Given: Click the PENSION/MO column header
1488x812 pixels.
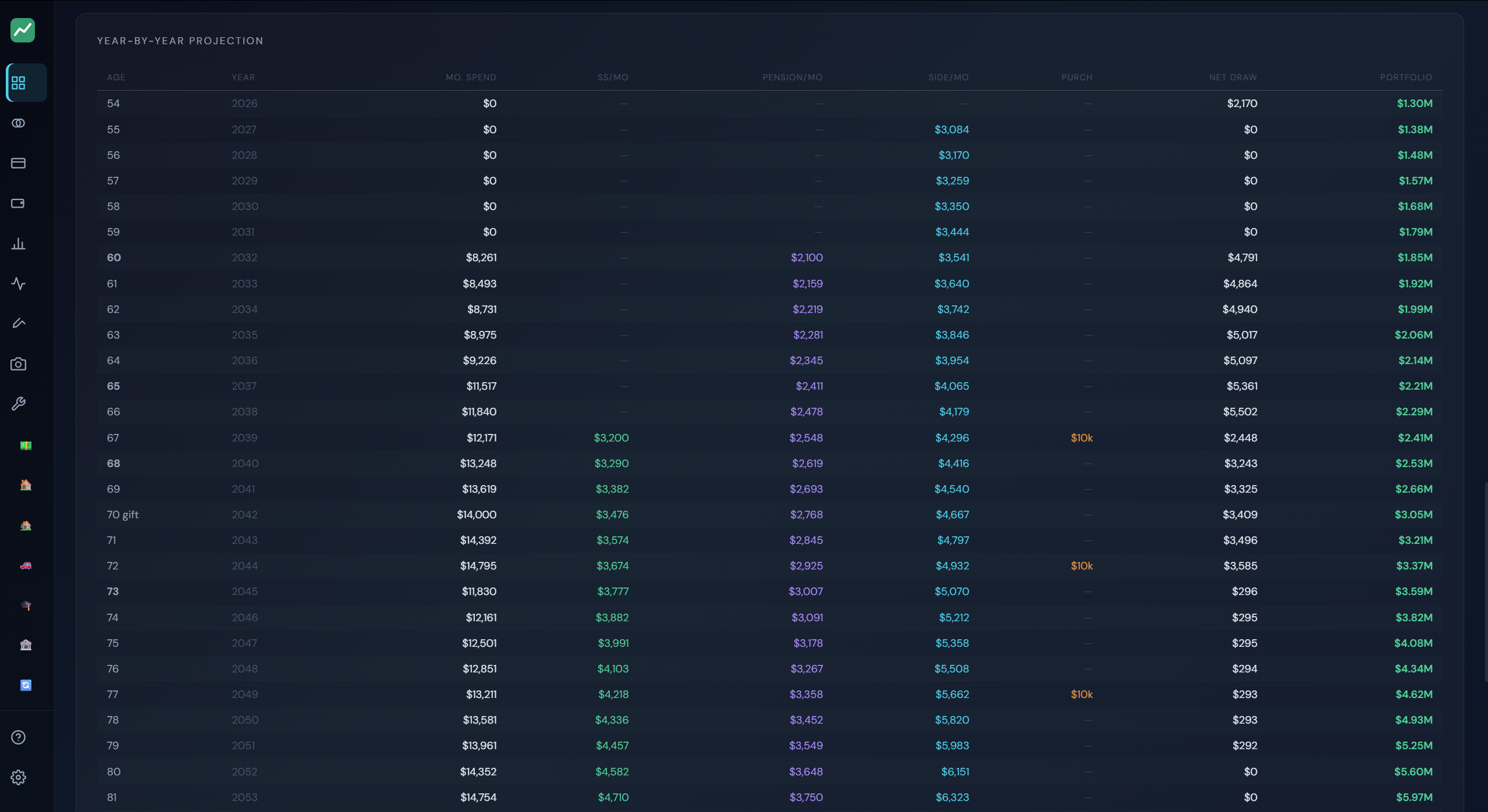Looking at the screenshot, I should click(793, 77).
